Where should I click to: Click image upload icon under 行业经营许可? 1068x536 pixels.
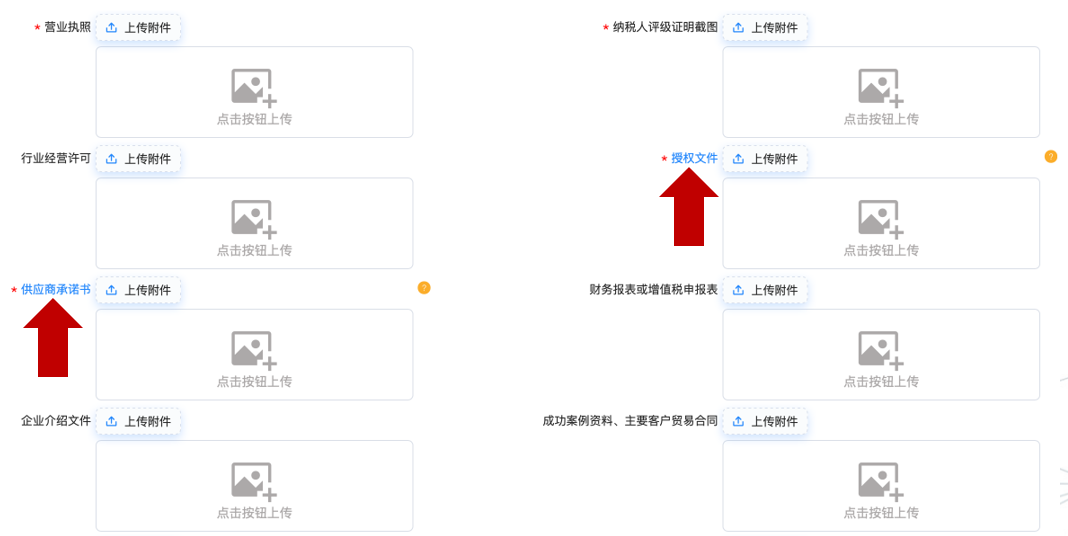(x=253, y=218)
